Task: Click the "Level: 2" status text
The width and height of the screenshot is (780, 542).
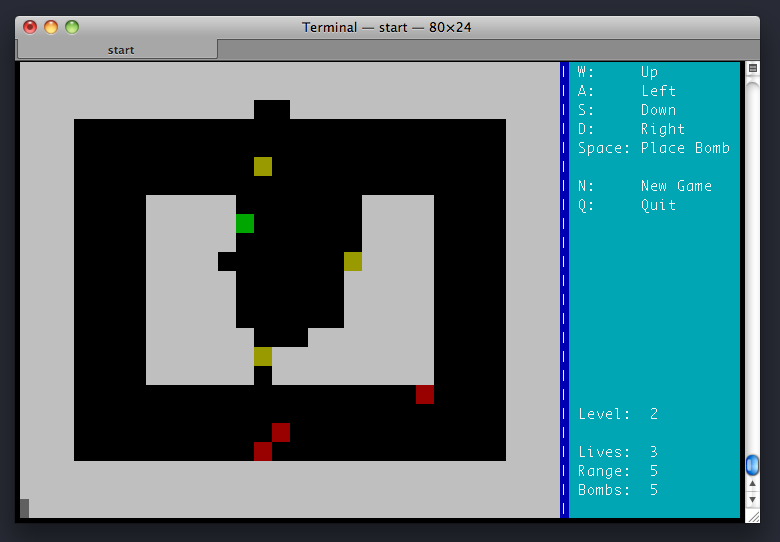Action: 618,414
